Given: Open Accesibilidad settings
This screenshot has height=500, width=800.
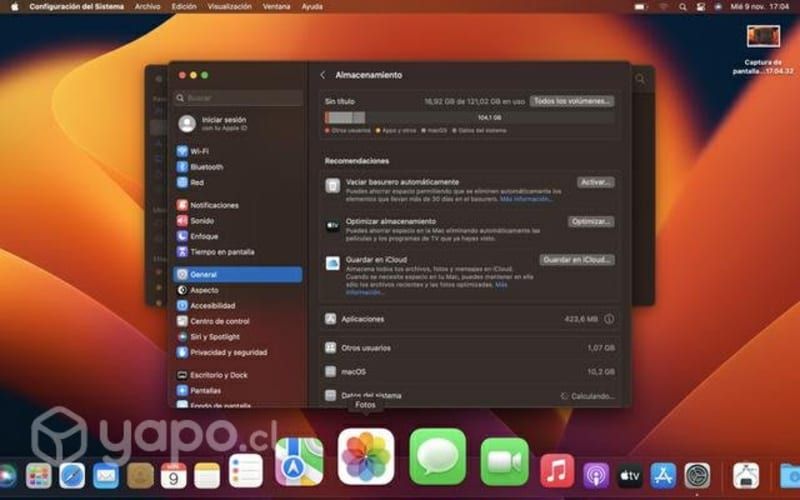Looking at the screenshot, I should pos(206,306).
